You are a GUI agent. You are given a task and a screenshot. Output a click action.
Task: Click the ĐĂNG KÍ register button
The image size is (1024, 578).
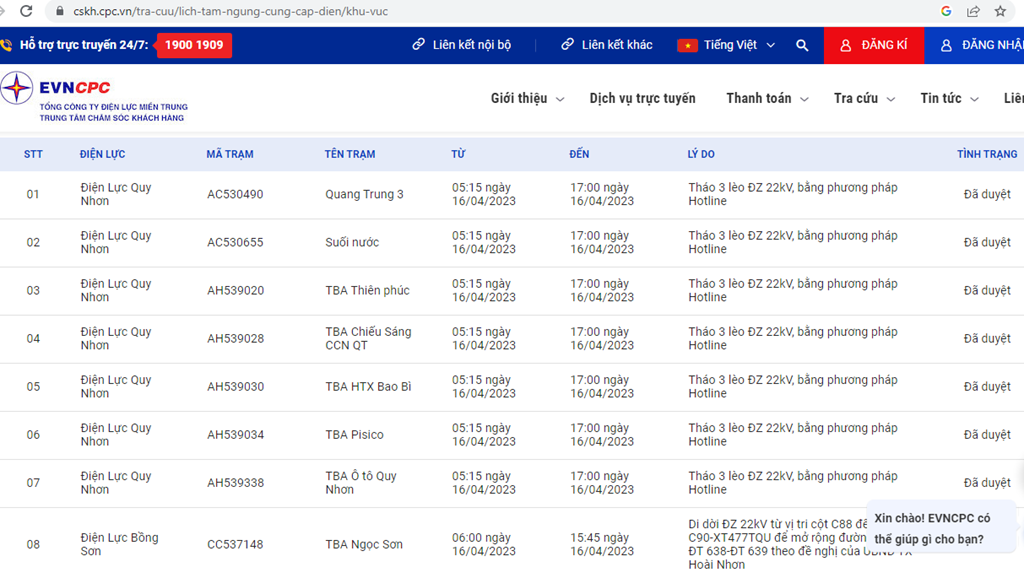pos(874,45)
